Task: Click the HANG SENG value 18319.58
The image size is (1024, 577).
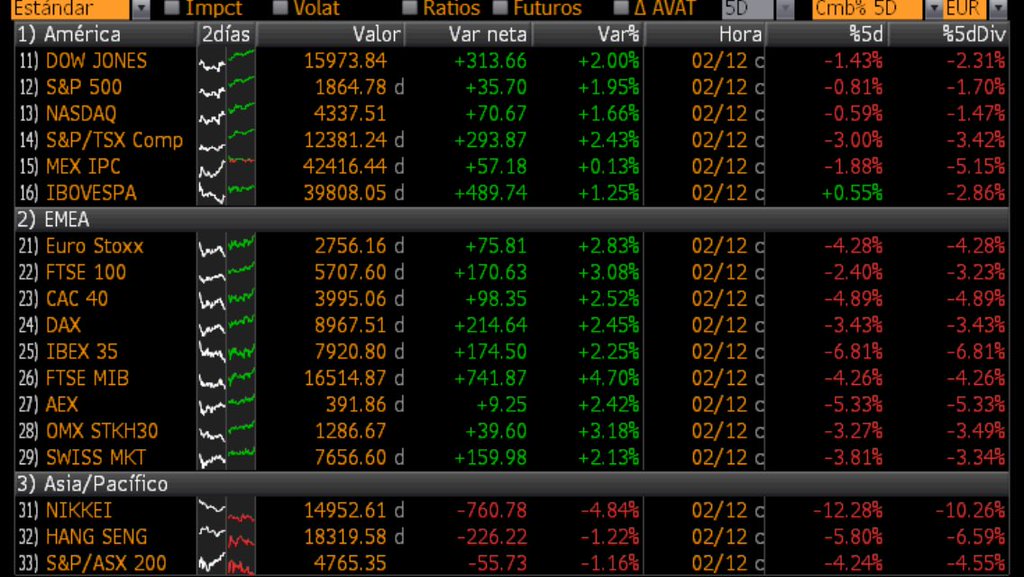Action: pyautogui.click(x=345, y=537)
